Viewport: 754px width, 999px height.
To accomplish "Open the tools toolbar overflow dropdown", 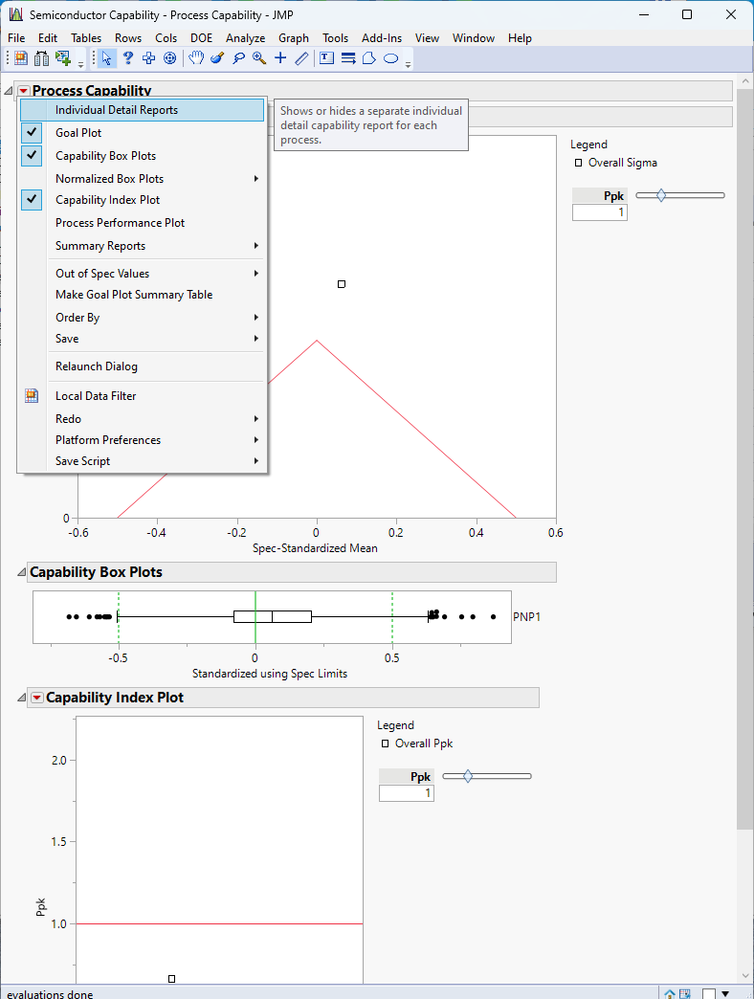I will 408,64.
